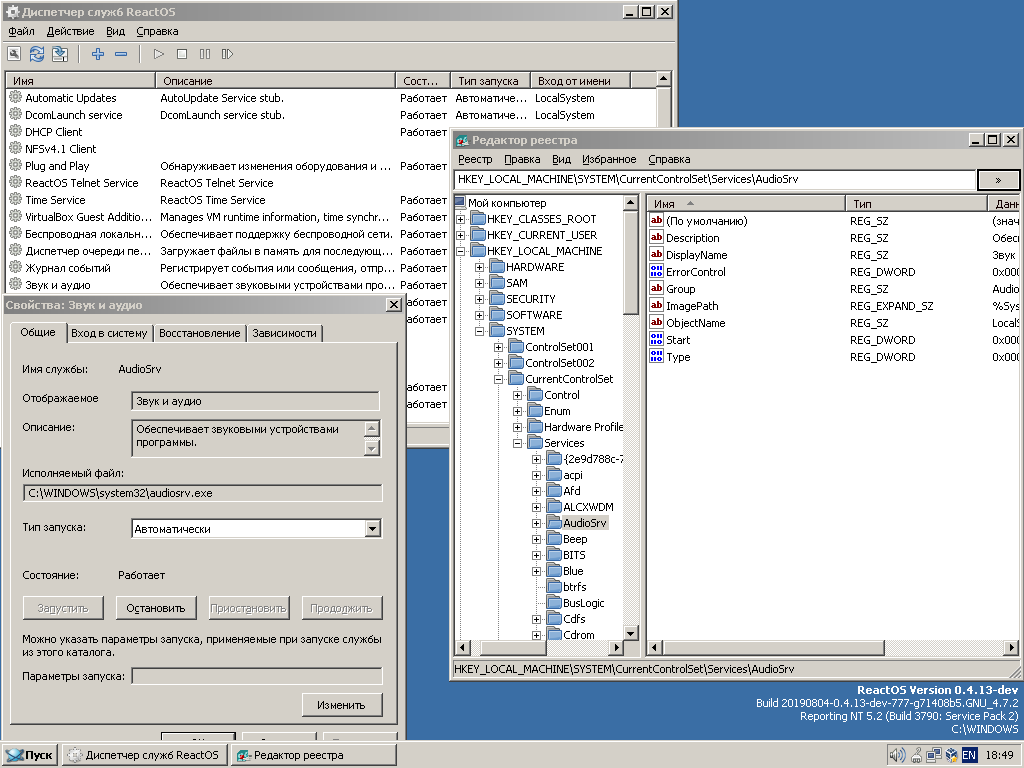1024x768 pixels.
Task: Click the Изменить button
Action: (x=341, y=705)
